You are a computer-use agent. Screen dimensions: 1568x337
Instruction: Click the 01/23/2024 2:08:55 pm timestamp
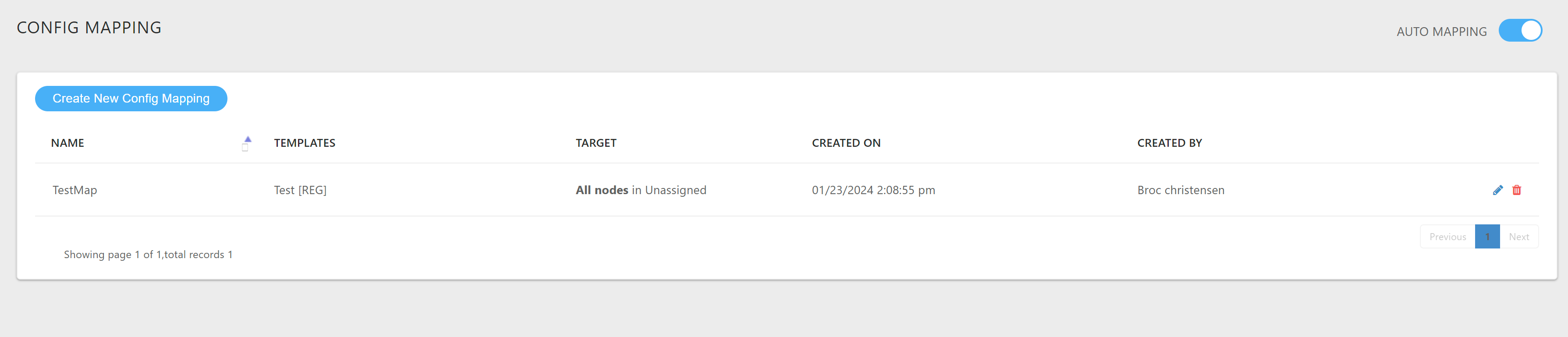click(x=873, y=190)
